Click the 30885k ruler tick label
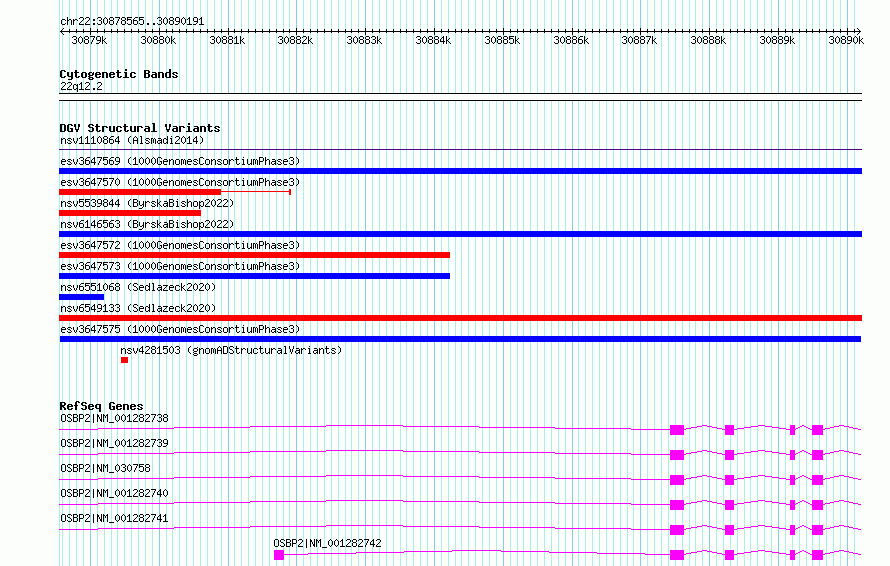 coord(502,40)
